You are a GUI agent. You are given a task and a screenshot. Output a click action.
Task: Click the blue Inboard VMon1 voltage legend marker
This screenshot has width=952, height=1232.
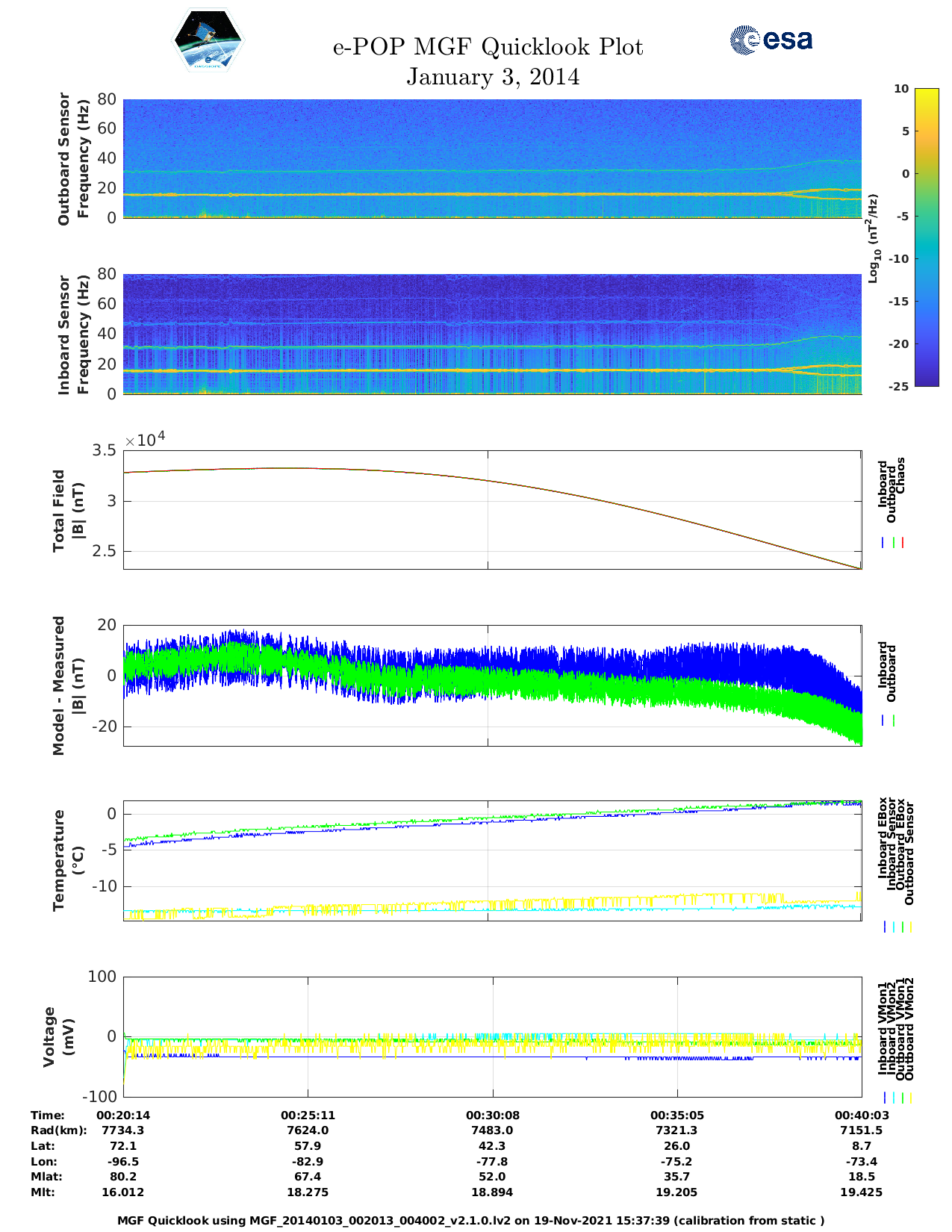click(885, 1098)
